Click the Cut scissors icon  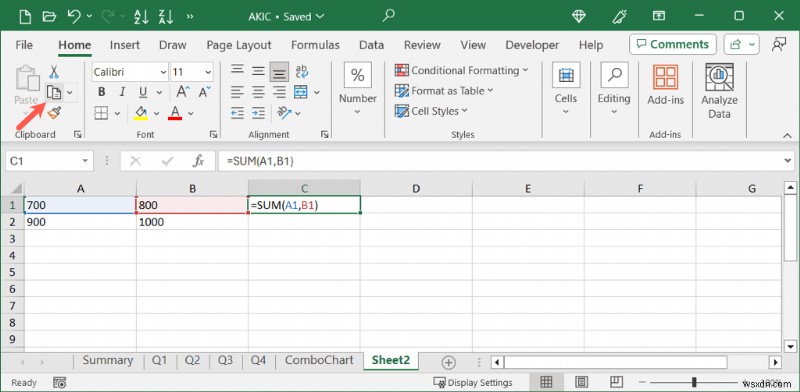tap(54, 71)
